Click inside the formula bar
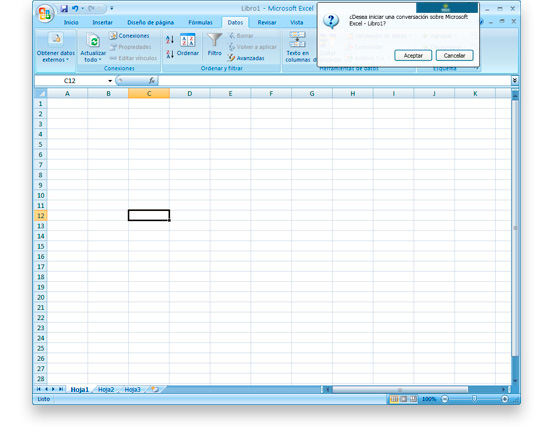Viewport: 557px width, 441px height. coord(334,81)
